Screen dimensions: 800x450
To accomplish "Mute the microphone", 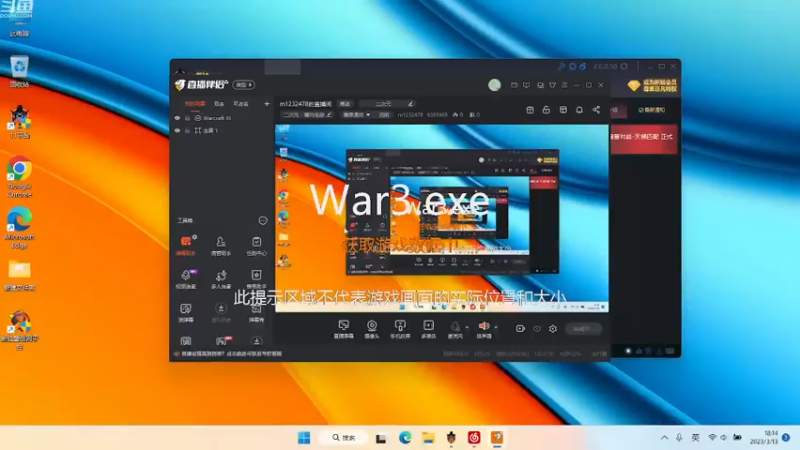I will pos(455,329).
